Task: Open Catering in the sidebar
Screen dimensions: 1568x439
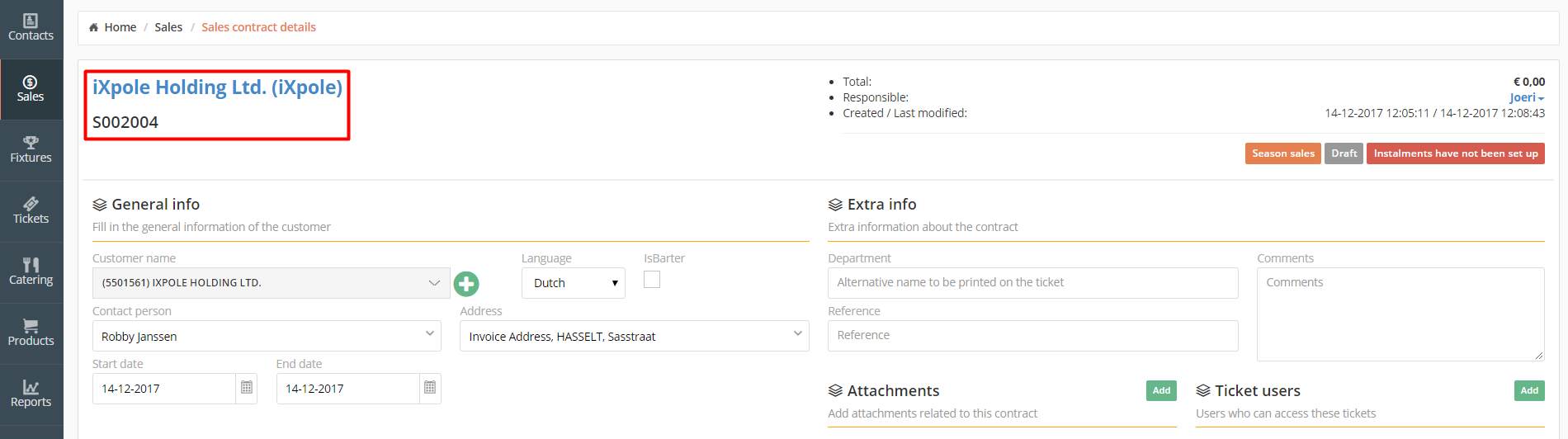Action: click(x=31, y=272)
